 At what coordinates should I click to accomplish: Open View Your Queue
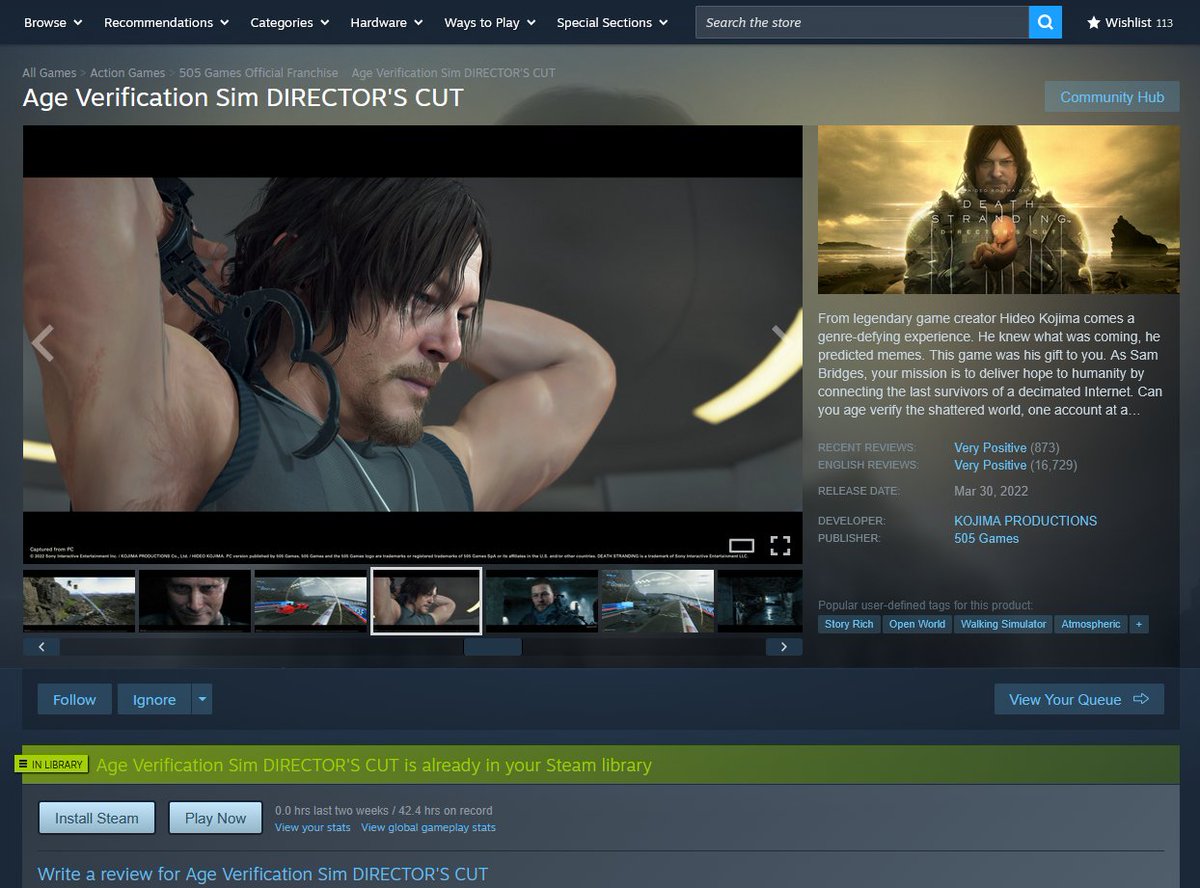[1079, 699]
